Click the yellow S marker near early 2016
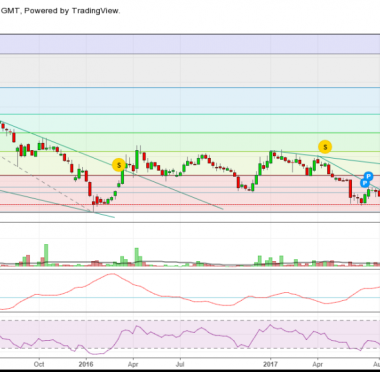This screenshot has height=372, width=380. [x=119, y=165]
